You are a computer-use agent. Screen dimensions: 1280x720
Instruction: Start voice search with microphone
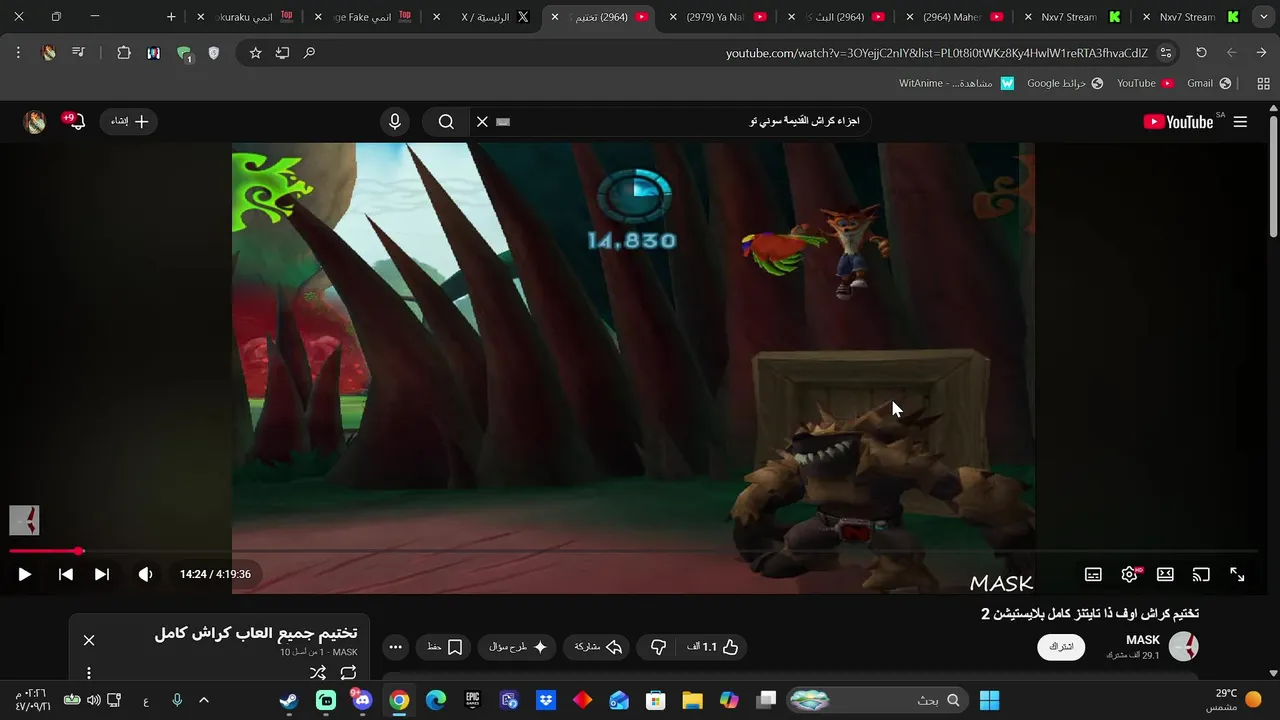click(x=395, y=122)
